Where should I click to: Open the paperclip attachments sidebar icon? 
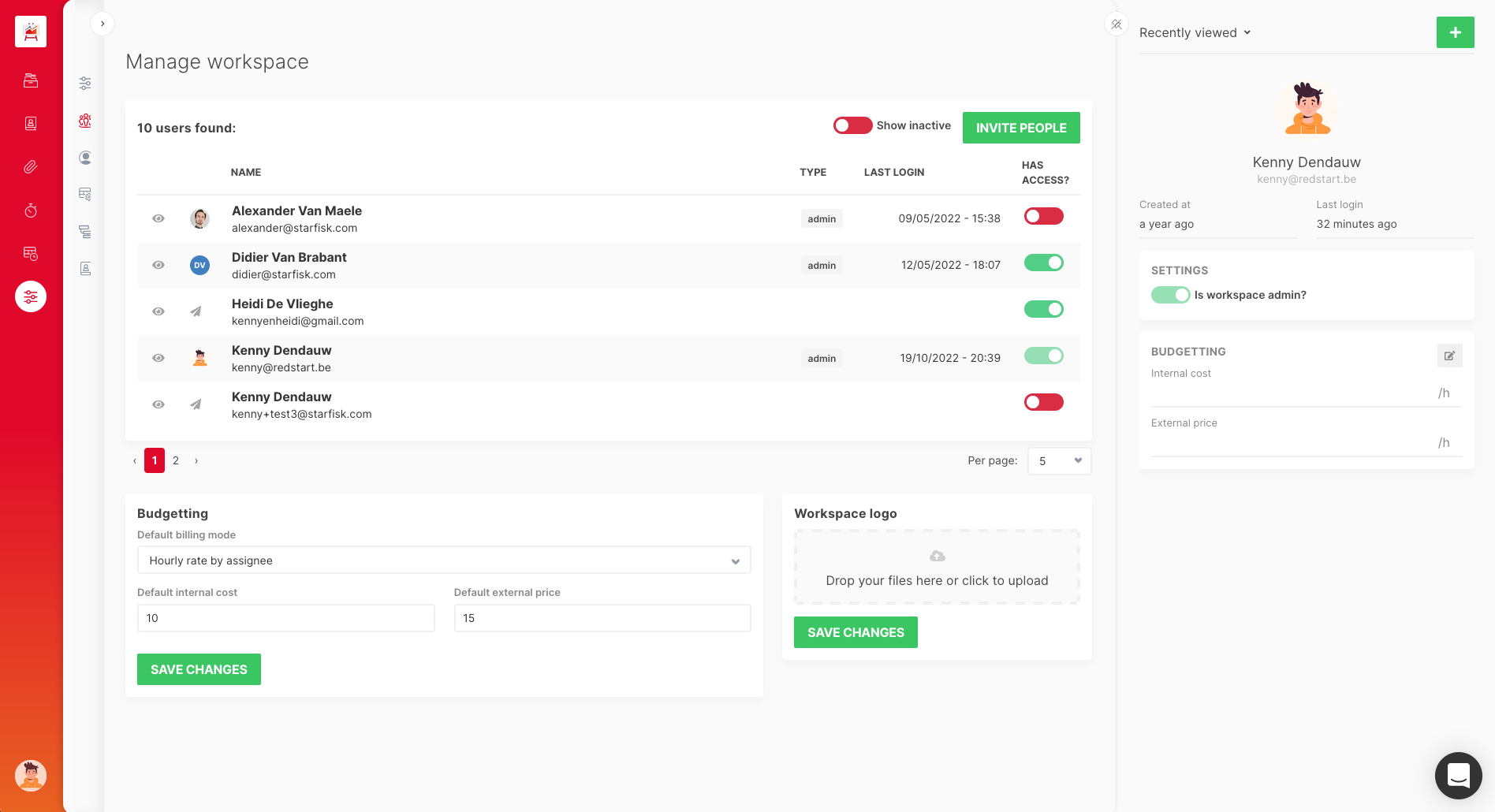[x=31, y=167]
